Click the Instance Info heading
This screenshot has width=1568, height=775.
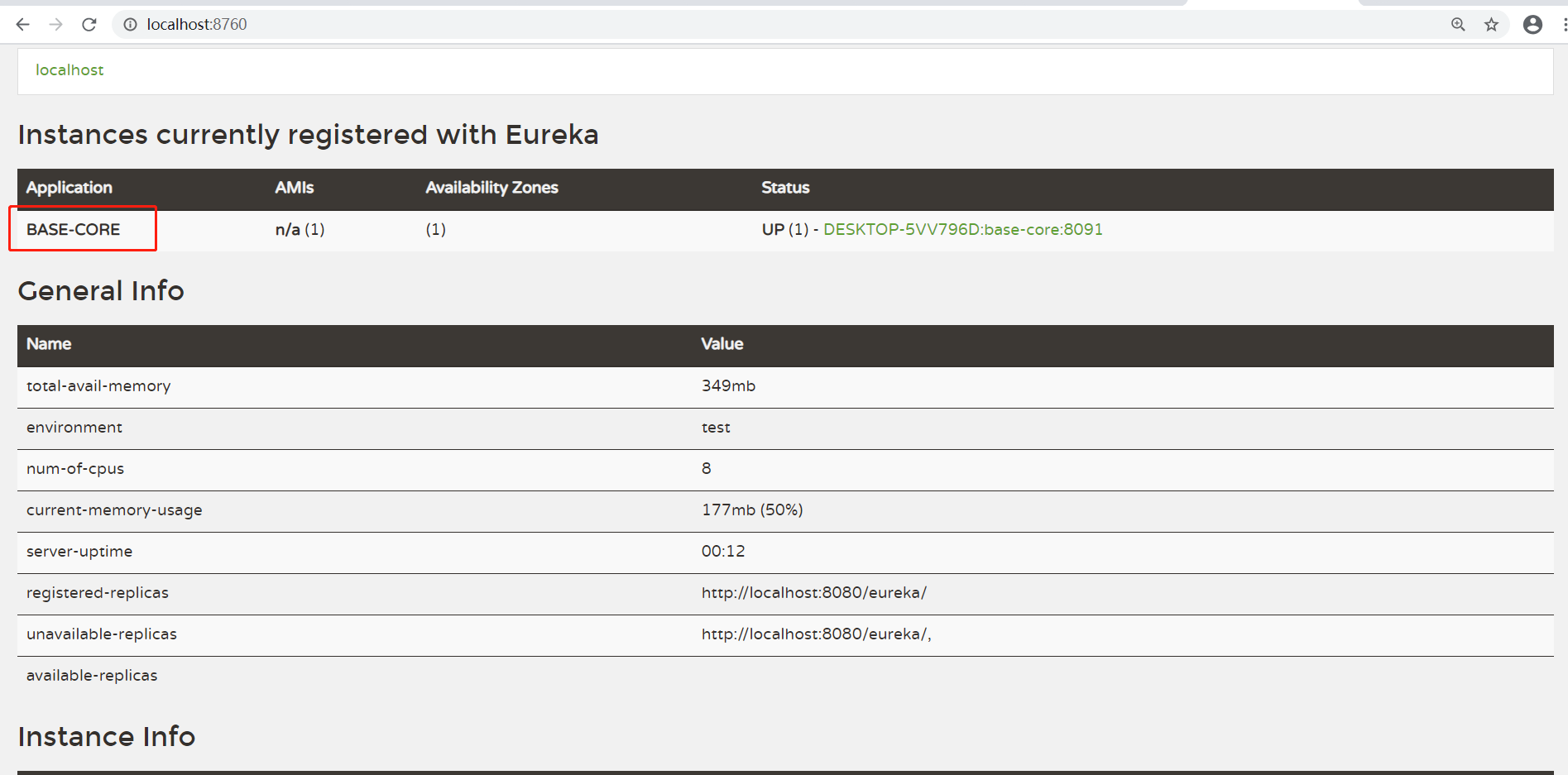[107, 737]
